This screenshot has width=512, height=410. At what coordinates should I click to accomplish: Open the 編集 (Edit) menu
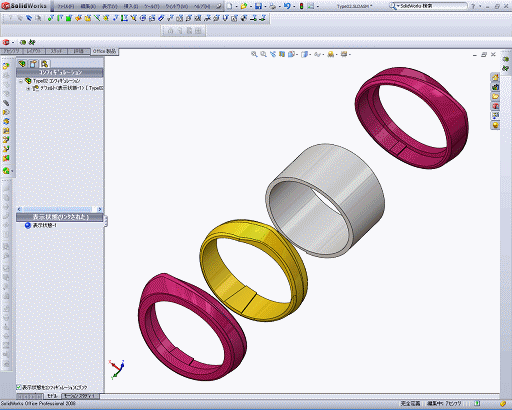(88, 6)
